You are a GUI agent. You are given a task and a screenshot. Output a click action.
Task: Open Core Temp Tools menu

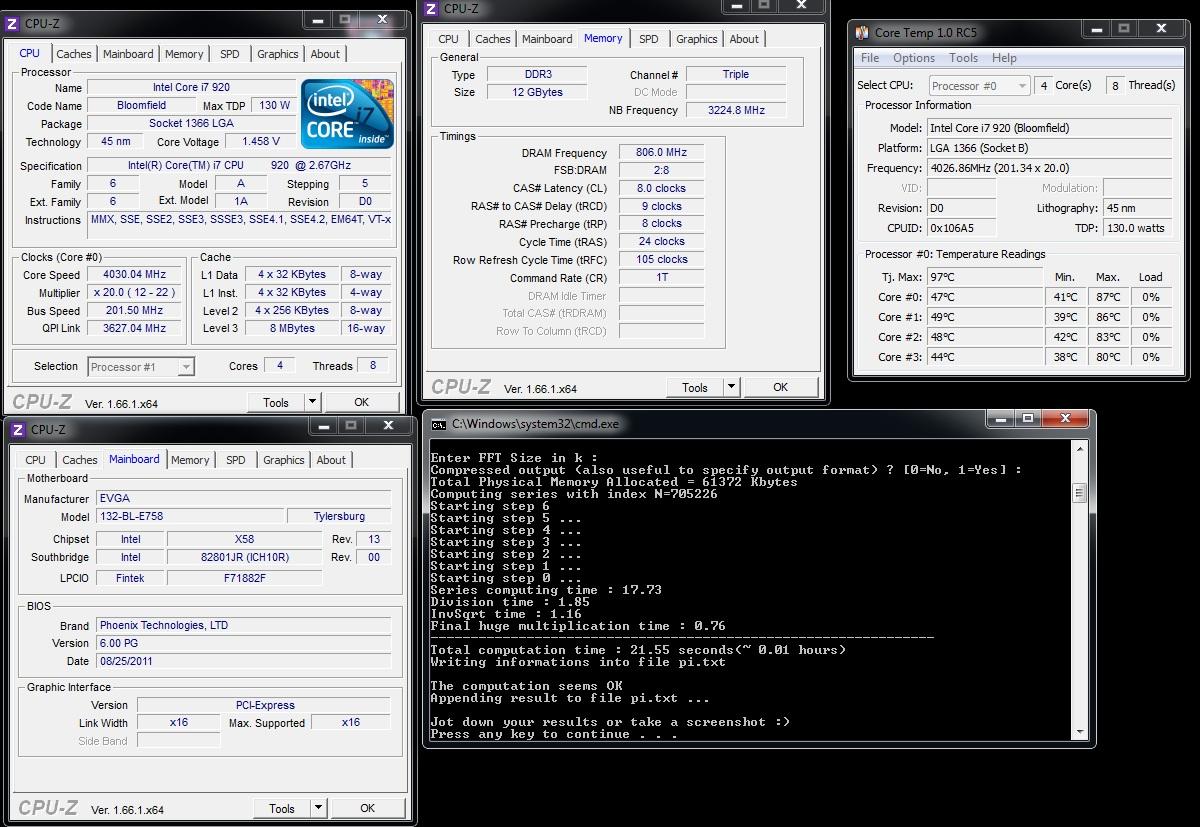tap(963, 58)
